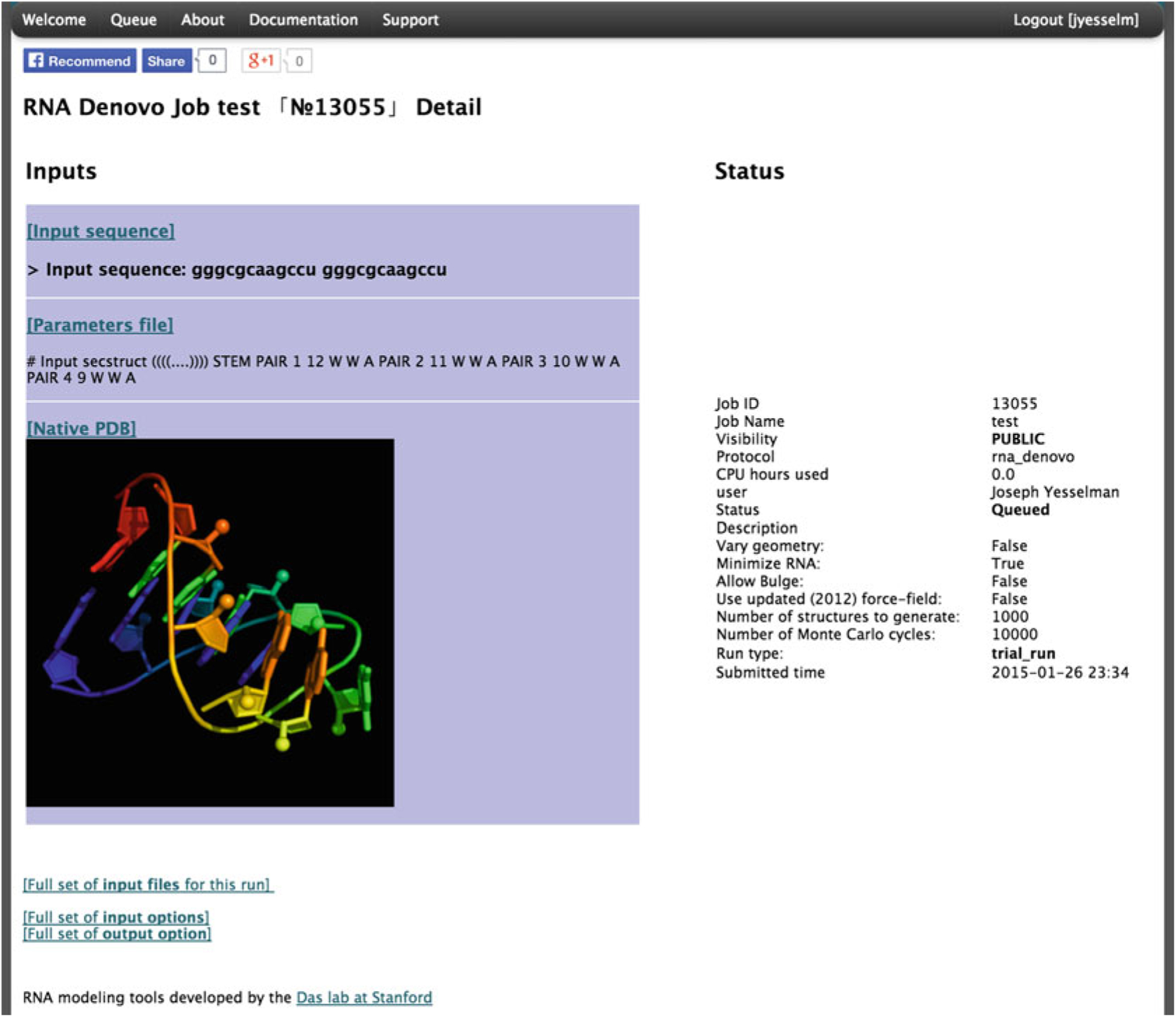
Task: Select the Job ID value 13055
Action: point(1014,404)
